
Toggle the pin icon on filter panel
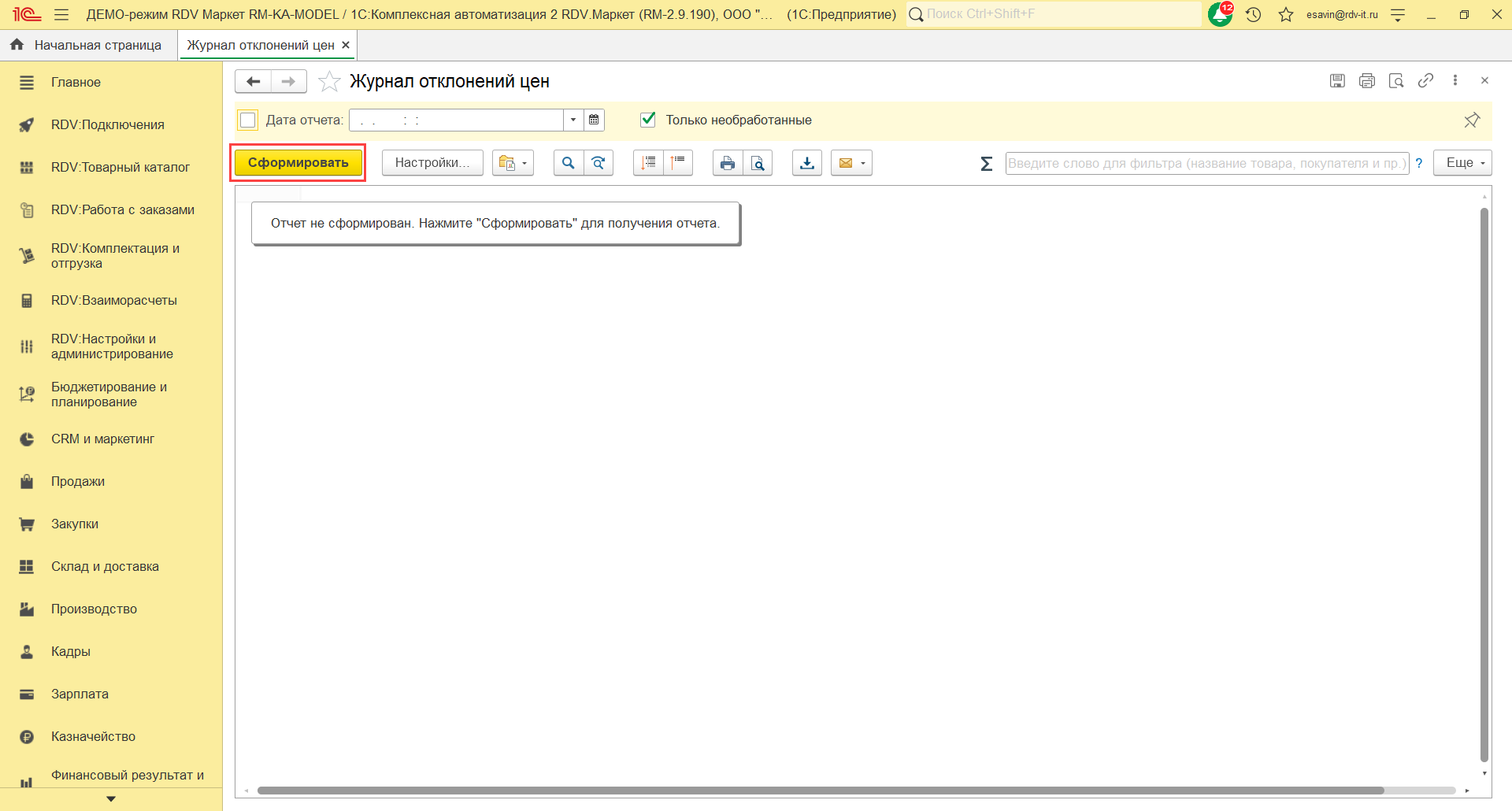1471,120
